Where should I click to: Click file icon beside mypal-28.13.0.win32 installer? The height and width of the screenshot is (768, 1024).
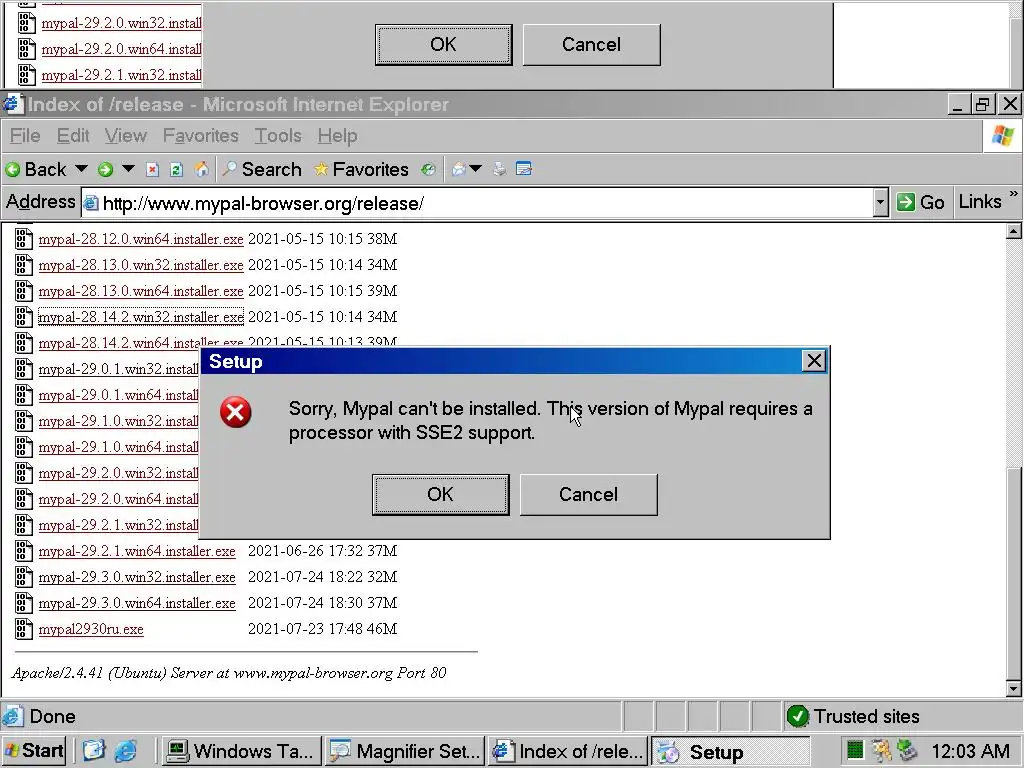click(x=24, y=265)
